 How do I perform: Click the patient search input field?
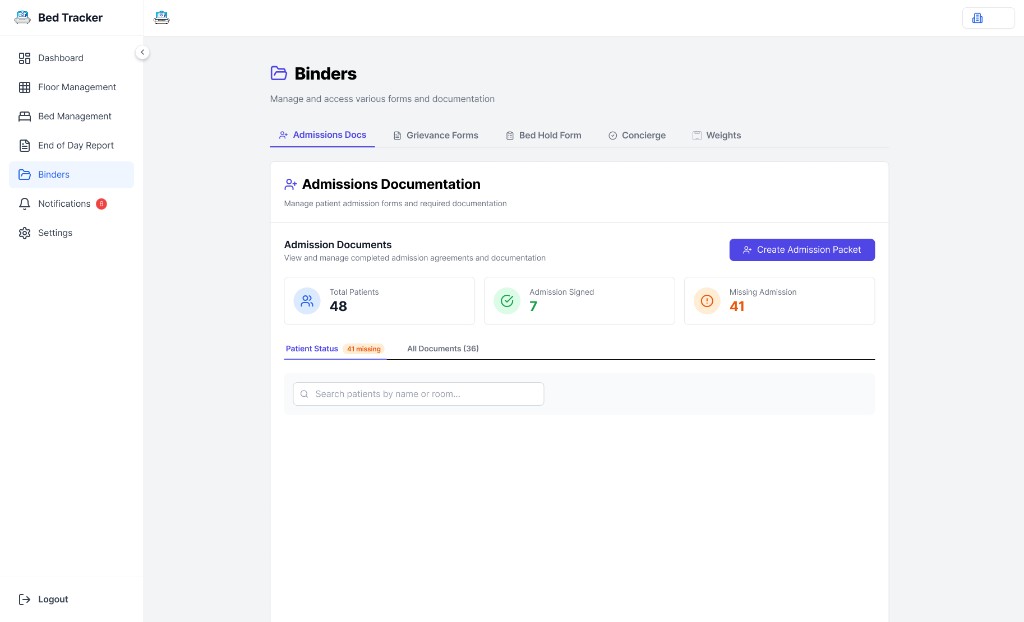[x=419, y=394]
